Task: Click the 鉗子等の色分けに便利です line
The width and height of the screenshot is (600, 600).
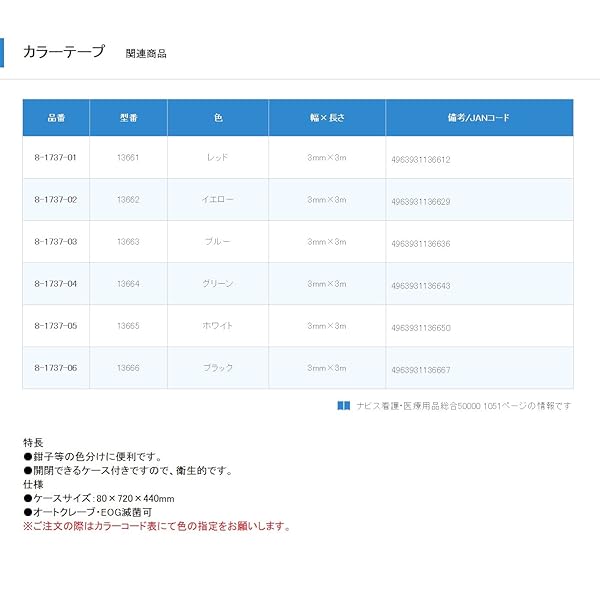Action: pos(94,457)
